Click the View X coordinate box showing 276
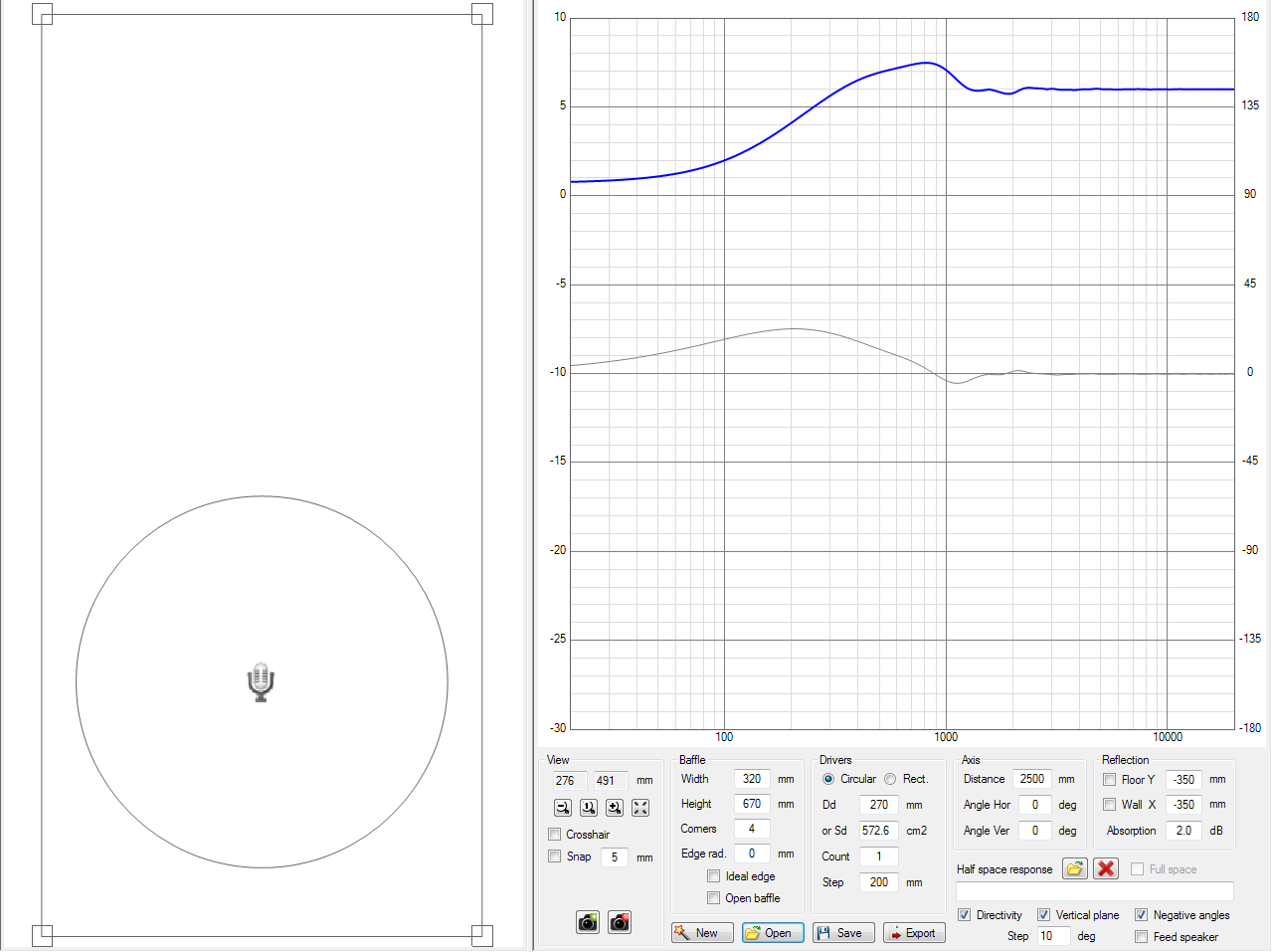This screenshot has width=1272, height=952. pyautogui.click(x=569, y=781)
